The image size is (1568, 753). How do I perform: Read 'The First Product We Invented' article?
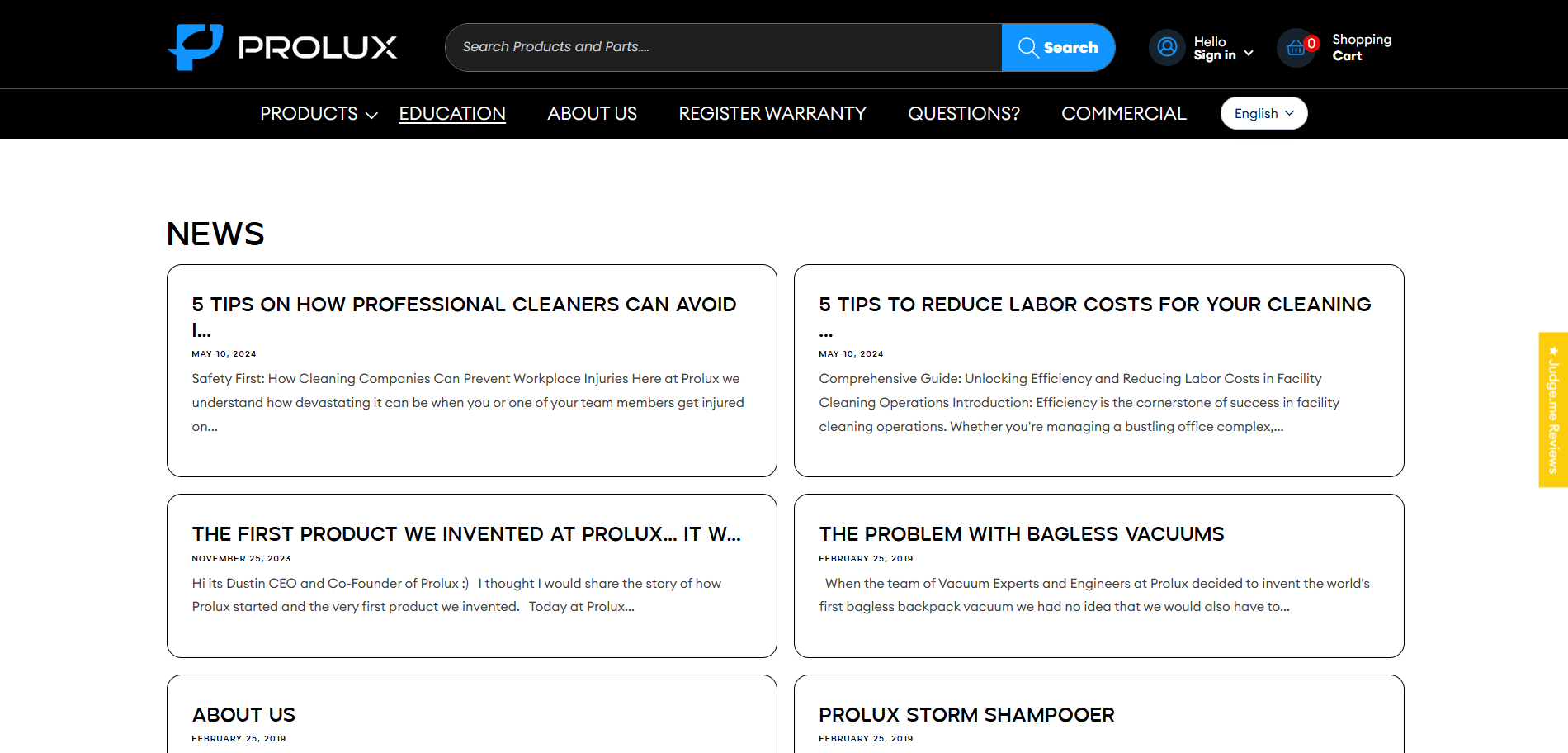(x=466, y=533)
